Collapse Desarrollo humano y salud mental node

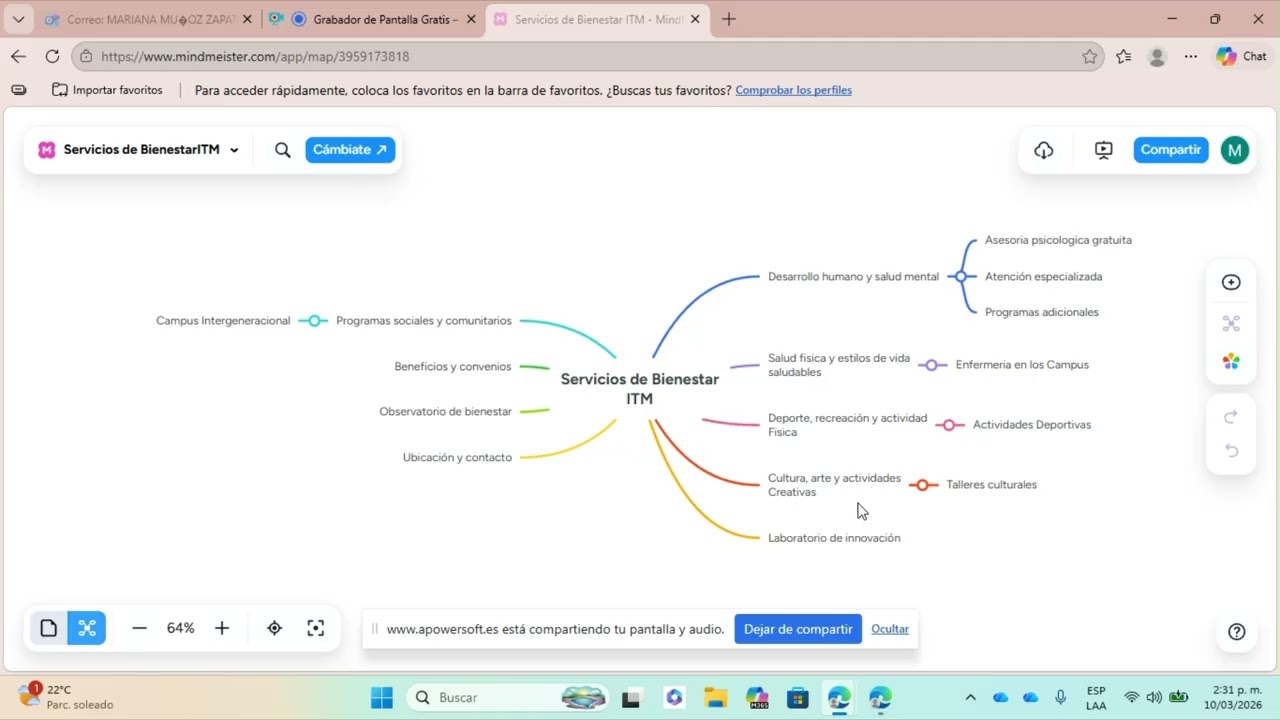[961, 276]
